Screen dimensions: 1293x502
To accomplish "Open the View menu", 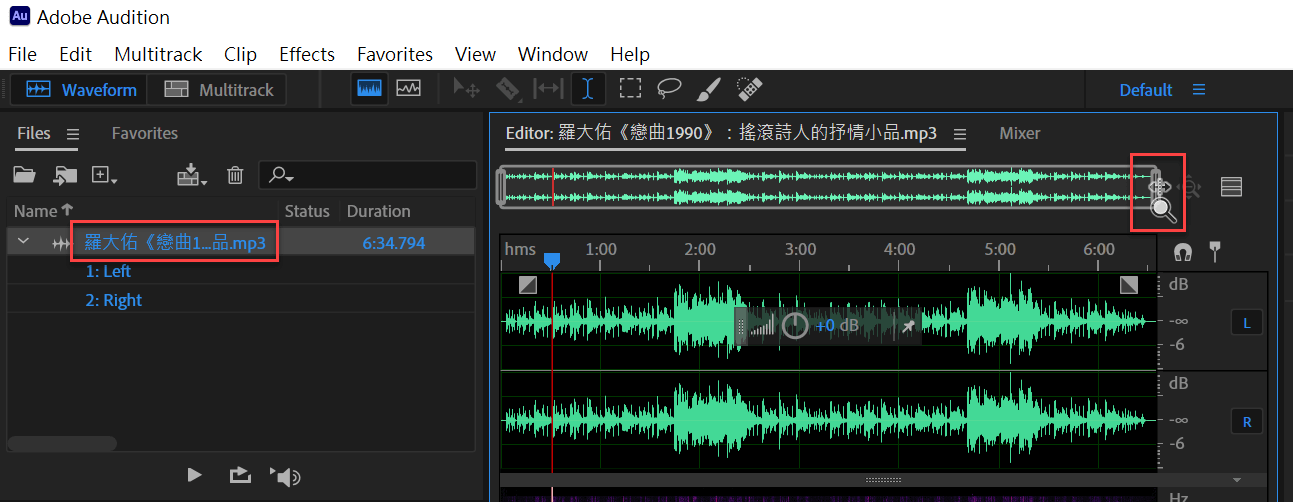I will point(475,54).
